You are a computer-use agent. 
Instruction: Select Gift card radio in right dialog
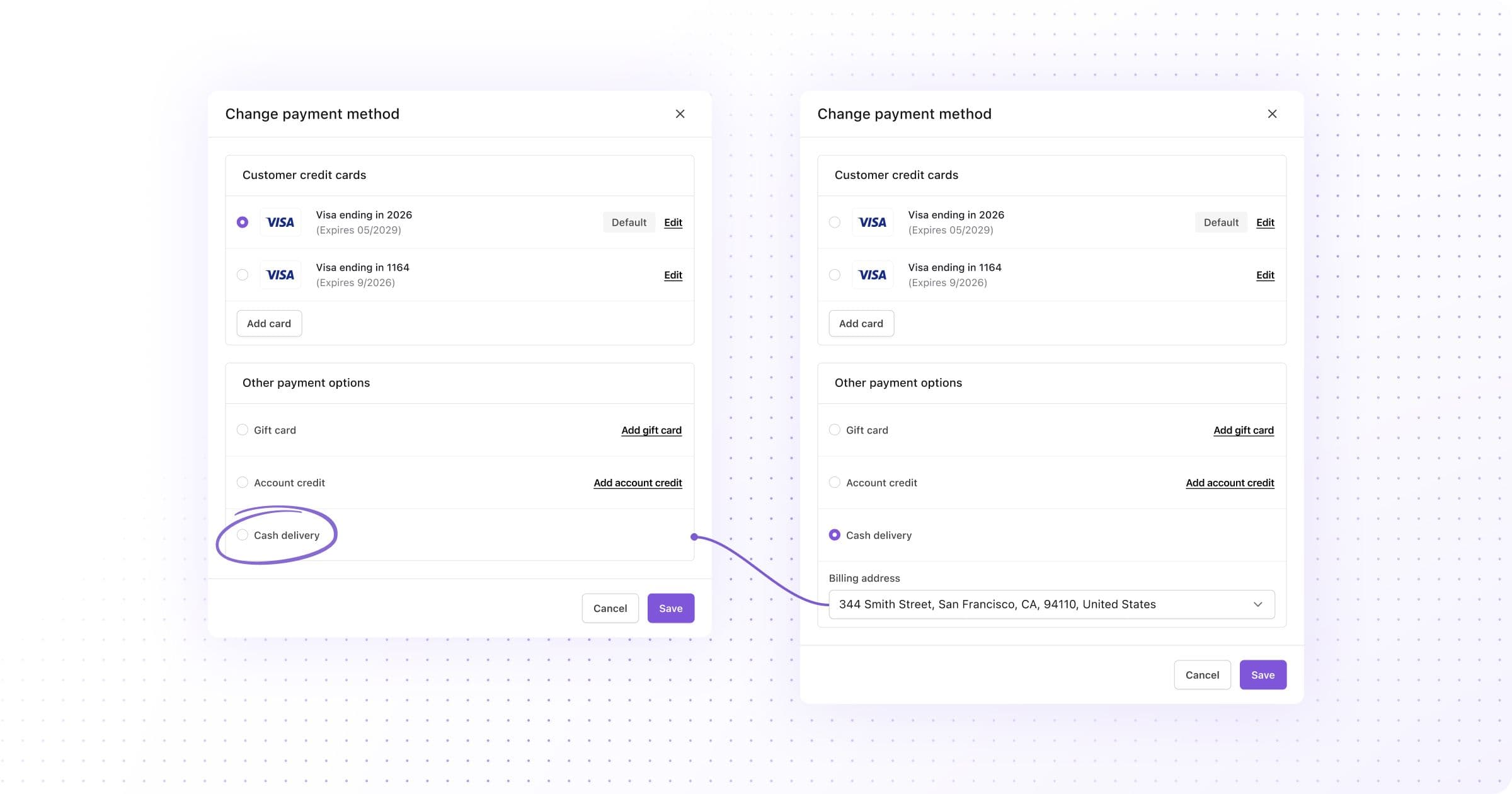point(835,430)
